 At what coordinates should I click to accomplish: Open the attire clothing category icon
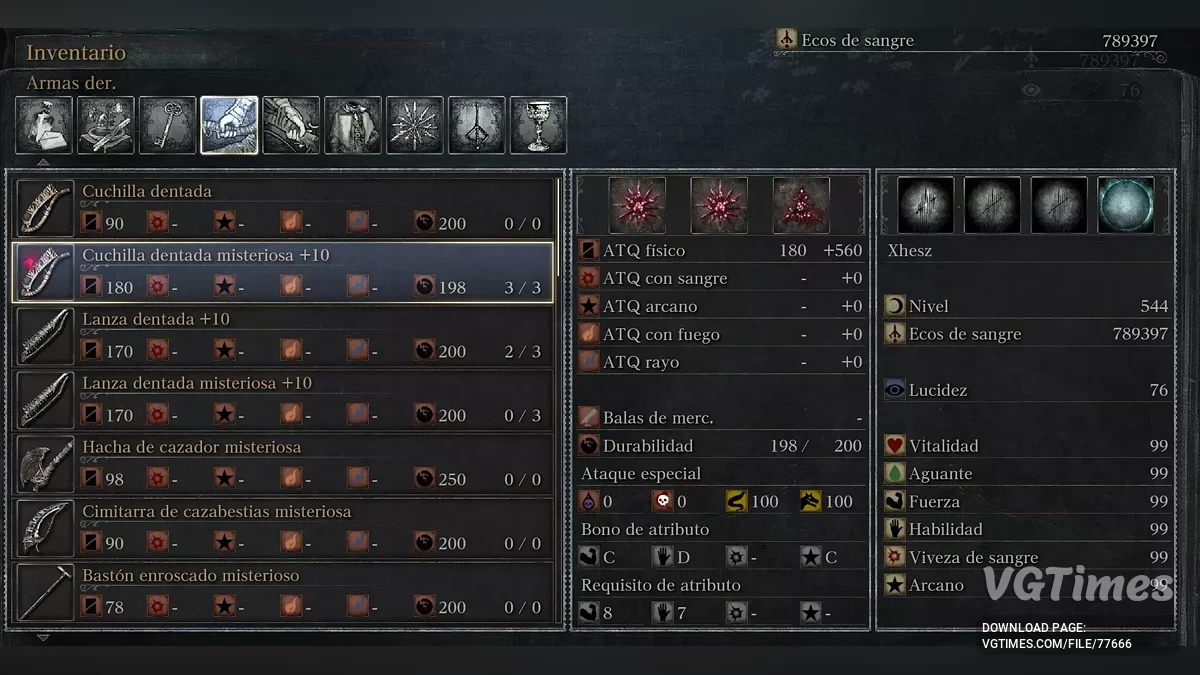click(353, 125)
